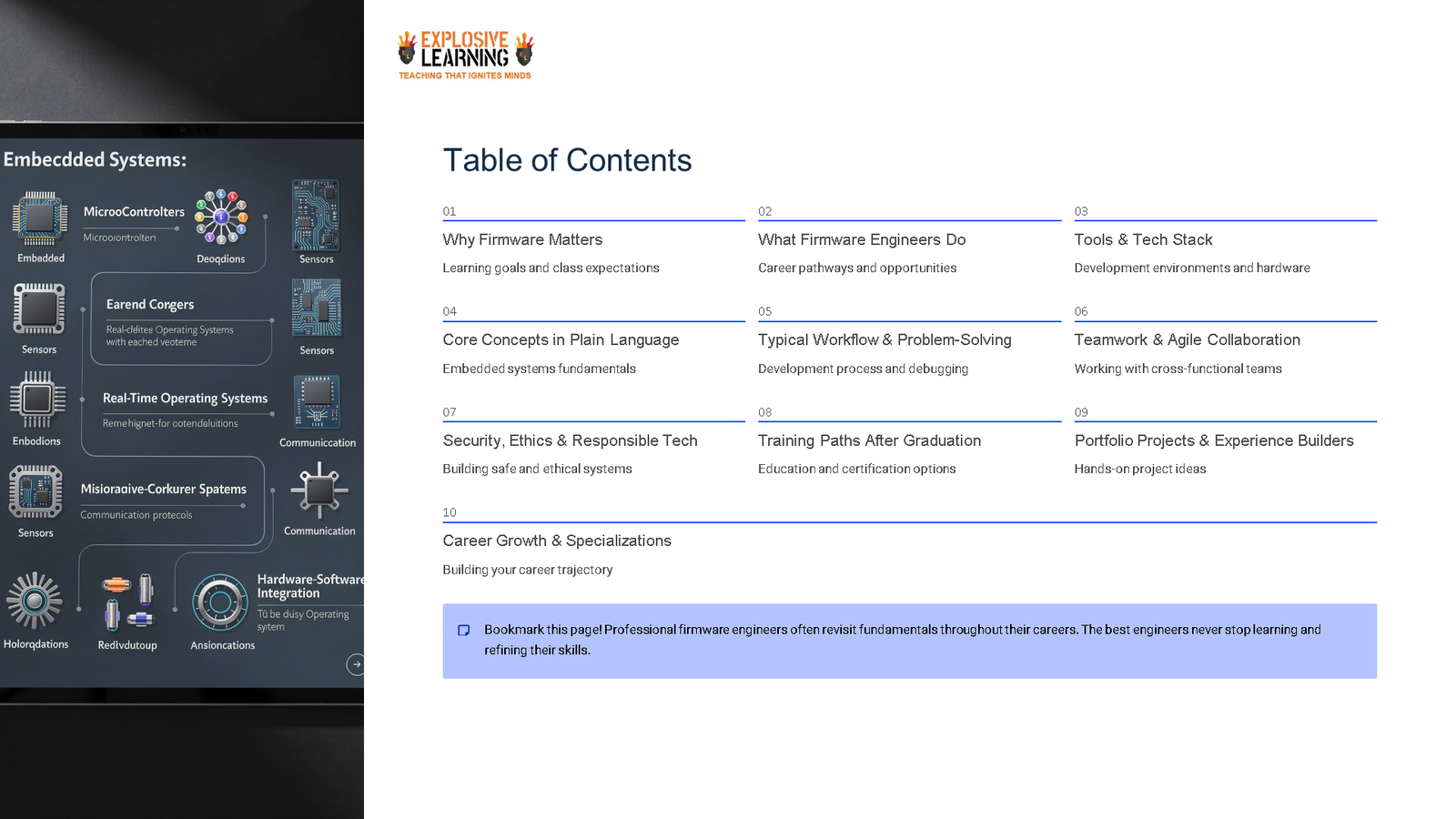Click the bookmark icon in the blue tip box
Viewport: 1456px width, 819px height.
(464, 630)
